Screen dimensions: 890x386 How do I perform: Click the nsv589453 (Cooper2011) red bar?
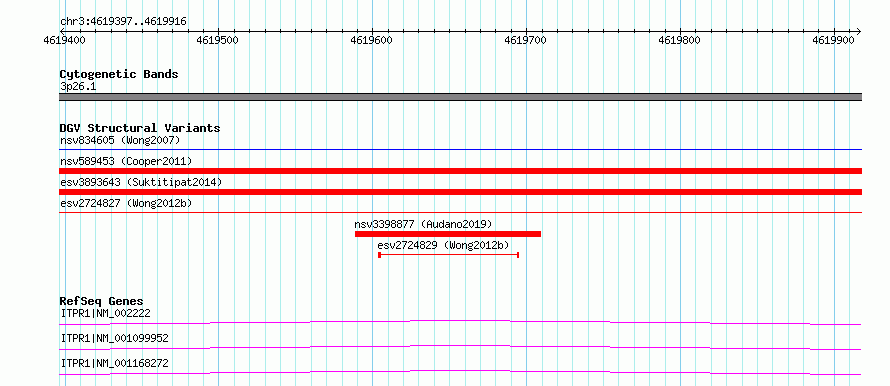click(x=460, y=171)
